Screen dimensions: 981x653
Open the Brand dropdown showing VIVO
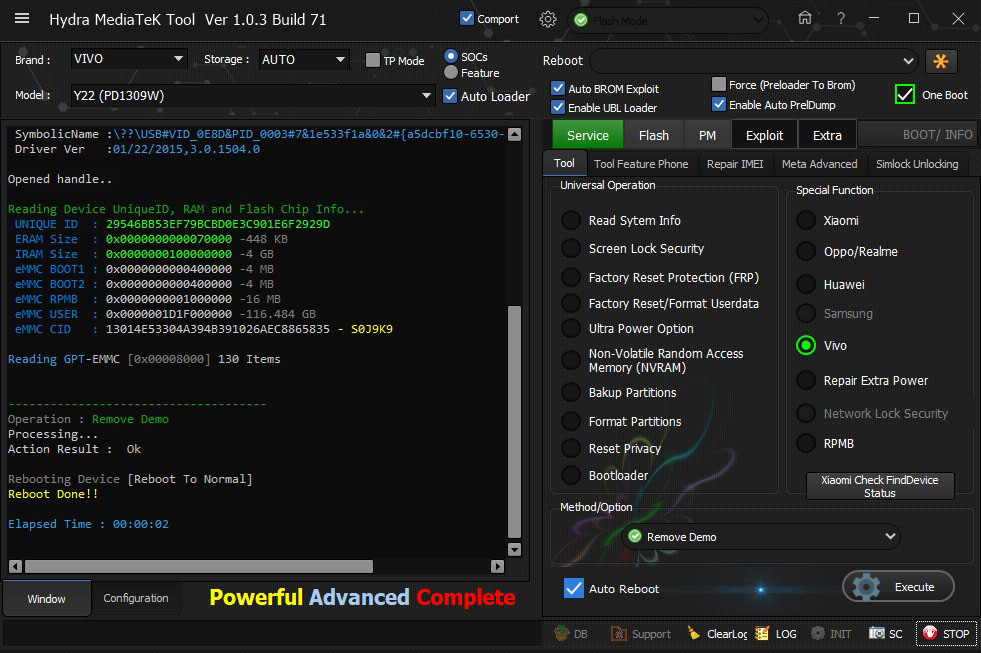click(x=128, y=59)
